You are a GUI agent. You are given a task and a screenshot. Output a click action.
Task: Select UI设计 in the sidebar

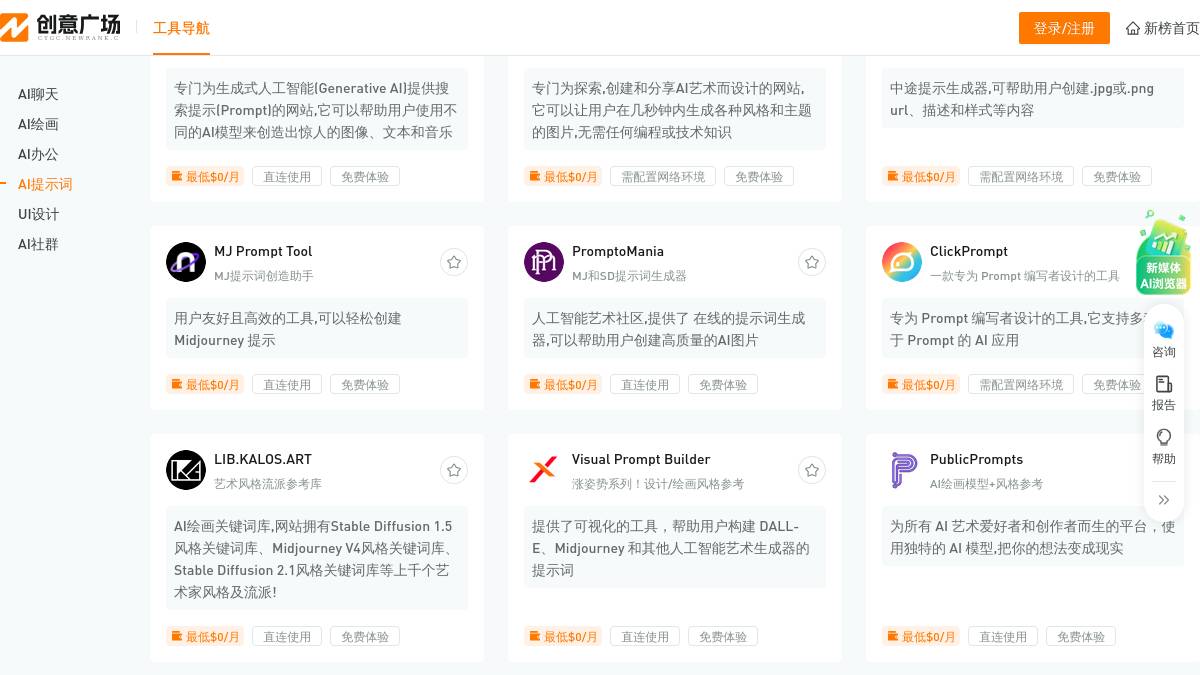pos(38,214)
